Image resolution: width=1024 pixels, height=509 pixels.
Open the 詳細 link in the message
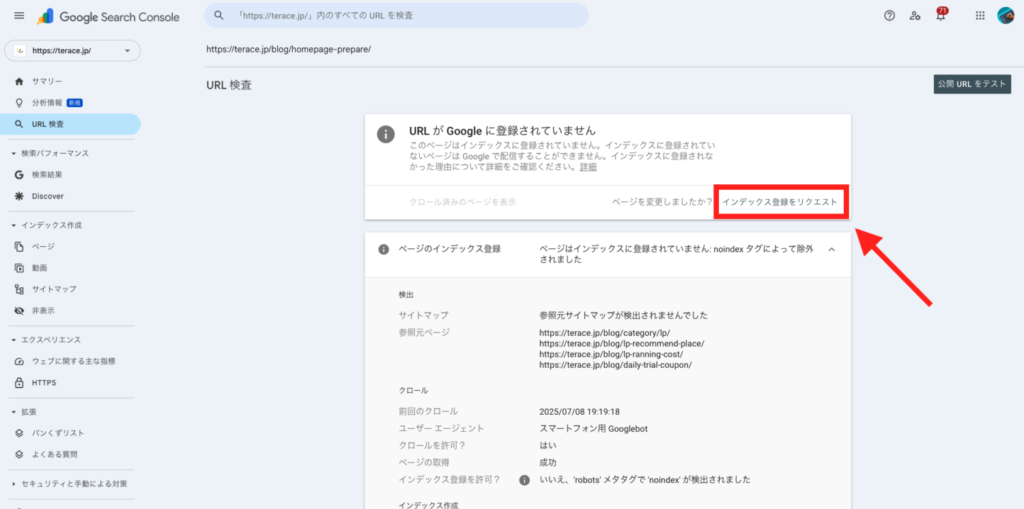(588, 167)
